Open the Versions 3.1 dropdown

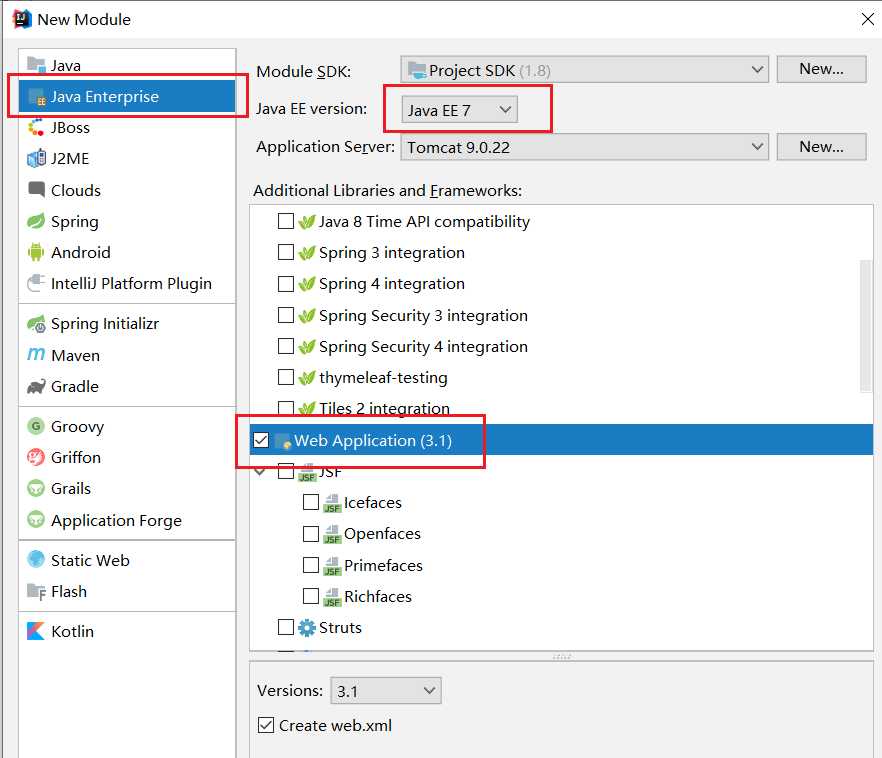pos(386,691)
